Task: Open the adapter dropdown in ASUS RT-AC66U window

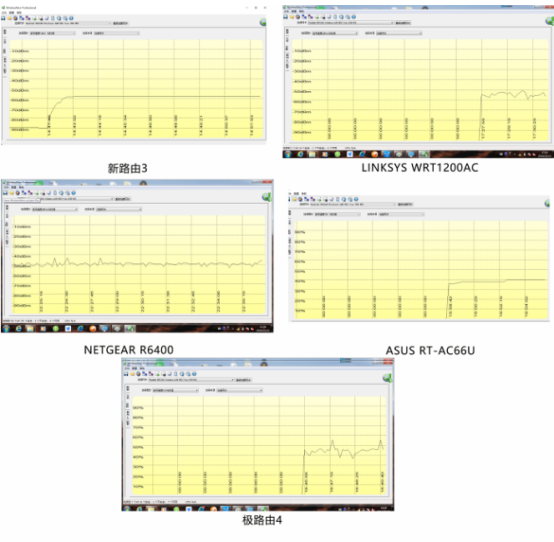Action: coord(353,205)
